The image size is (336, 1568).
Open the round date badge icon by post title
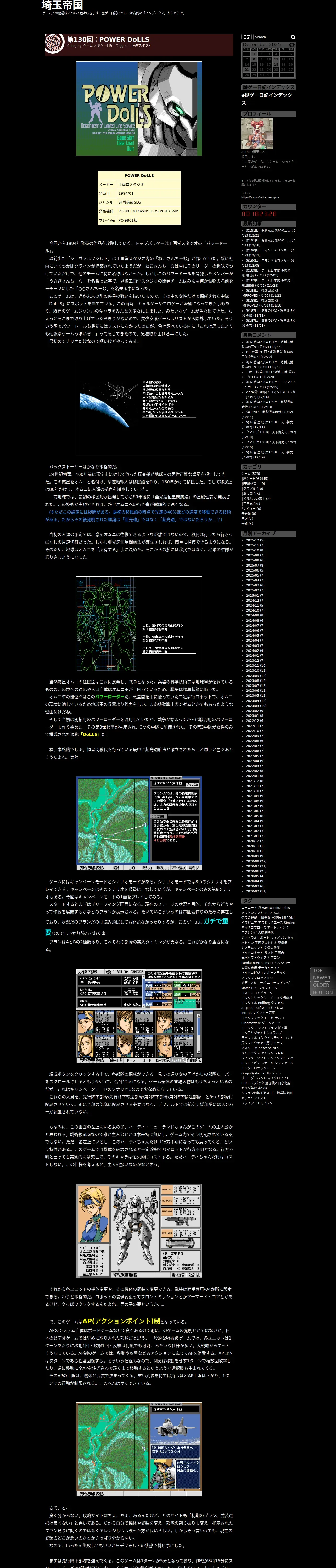54,44
